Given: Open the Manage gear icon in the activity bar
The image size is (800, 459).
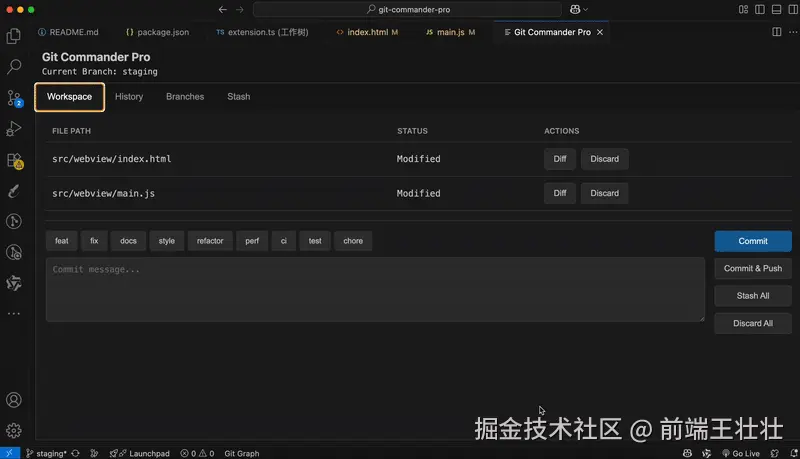Looking at the screenshot, I should point(14,430).
